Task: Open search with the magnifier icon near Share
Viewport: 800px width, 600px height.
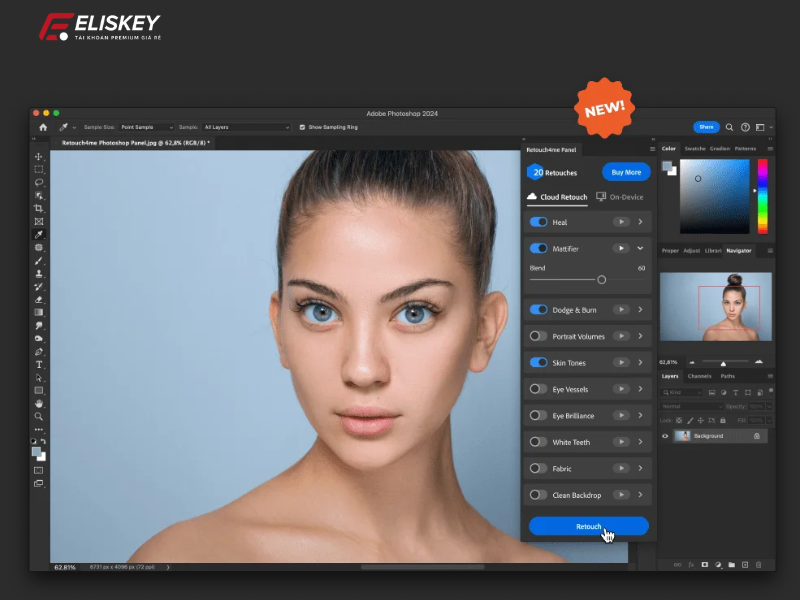Action: pos(730,127)
